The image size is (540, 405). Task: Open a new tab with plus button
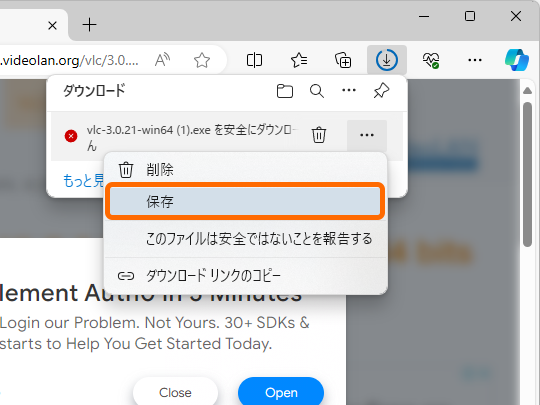(x=89, y=25)
